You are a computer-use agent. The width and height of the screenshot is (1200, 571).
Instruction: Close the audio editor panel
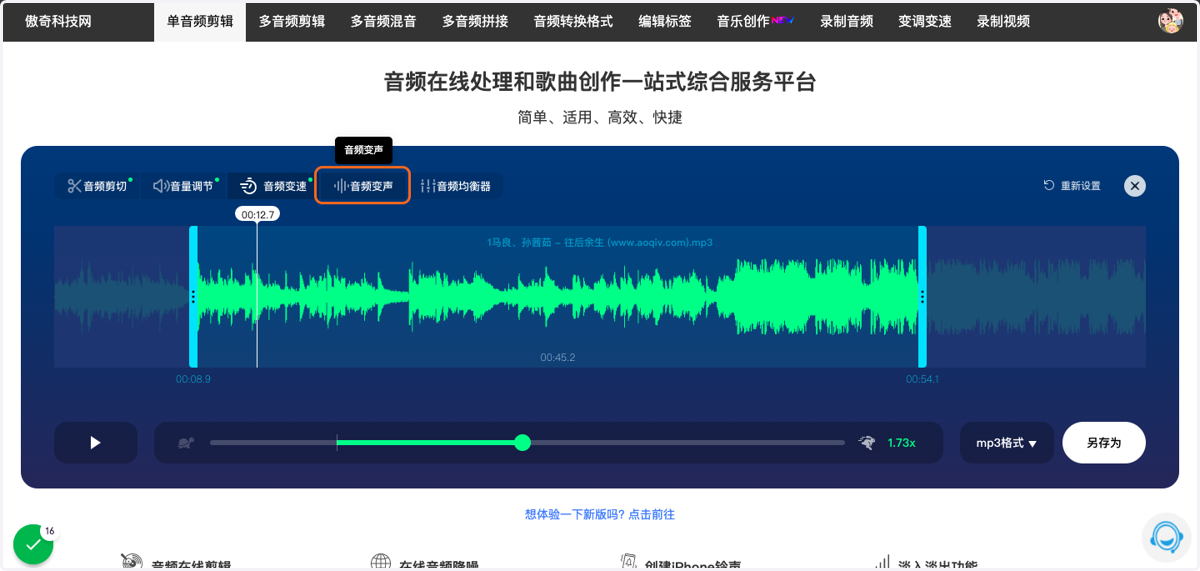(1134, 186)
